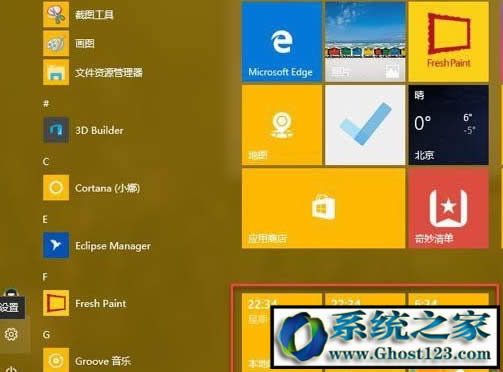This screenshot has height=372, width=503.
Task: Select the Groove 音乐 text label
Action: (x=103, y=361)
